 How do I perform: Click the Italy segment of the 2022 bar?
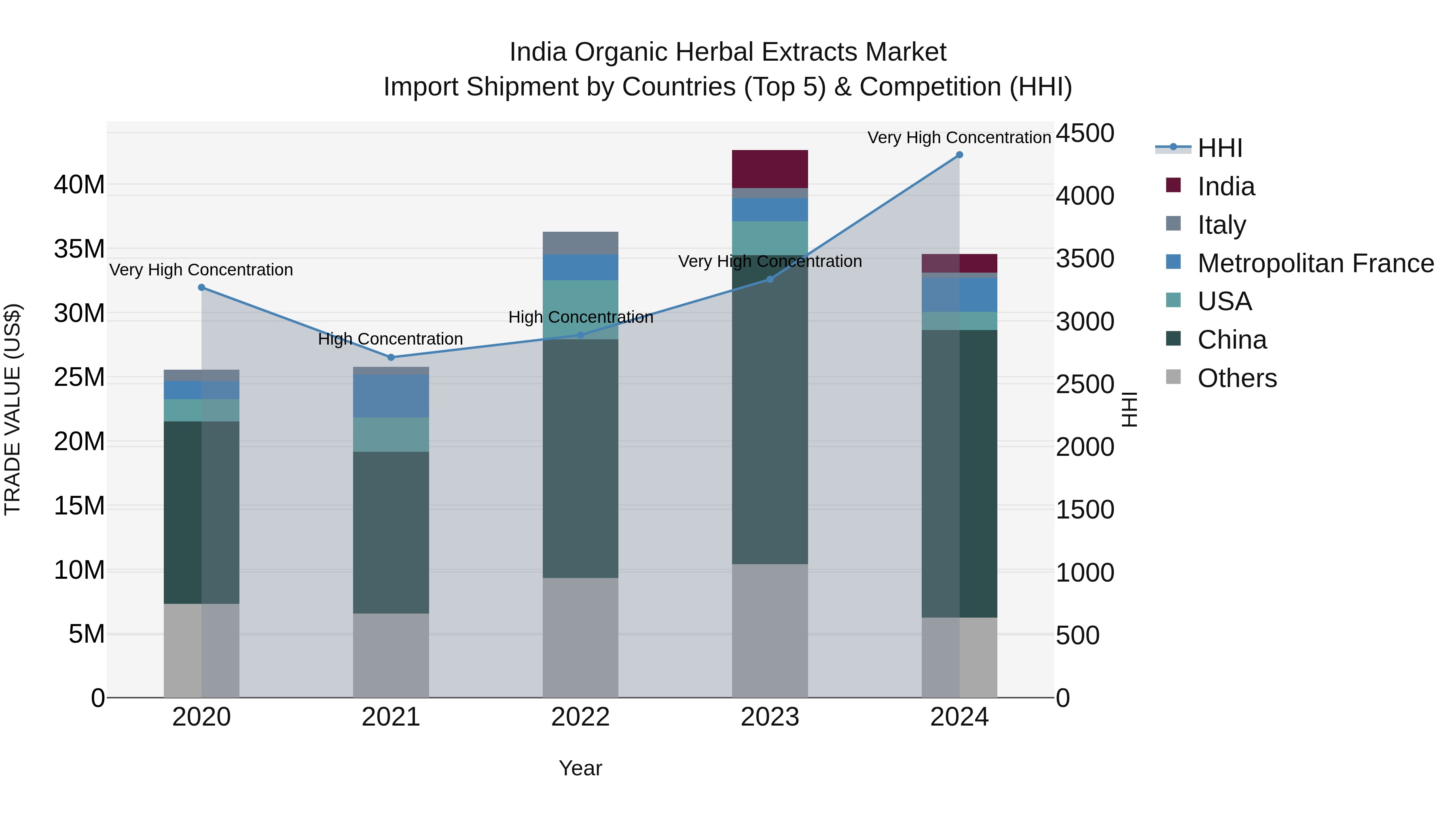[580, 243]
